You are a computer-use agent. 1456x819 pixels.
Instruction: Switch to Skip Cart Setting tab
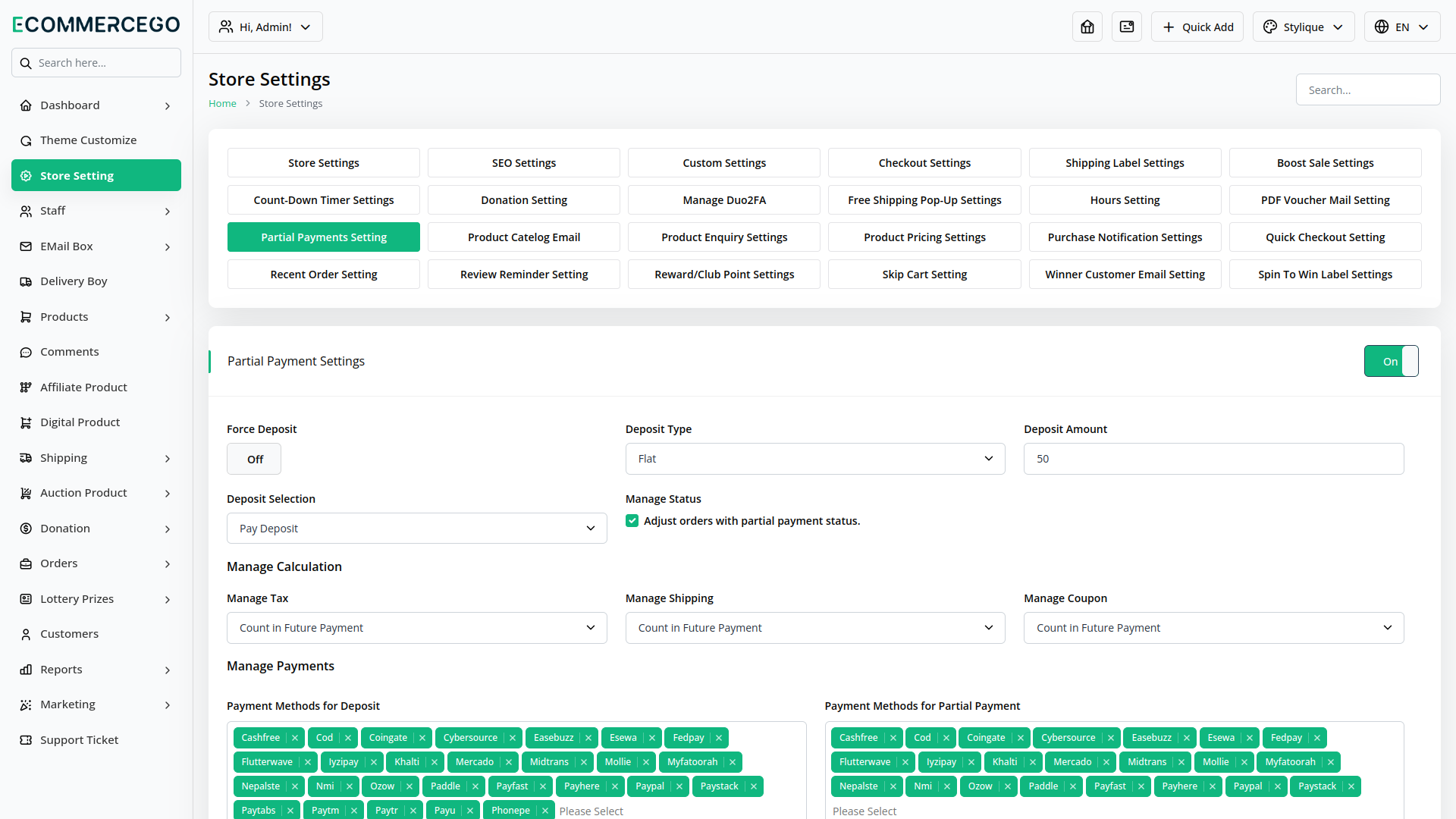coord(924,275)
